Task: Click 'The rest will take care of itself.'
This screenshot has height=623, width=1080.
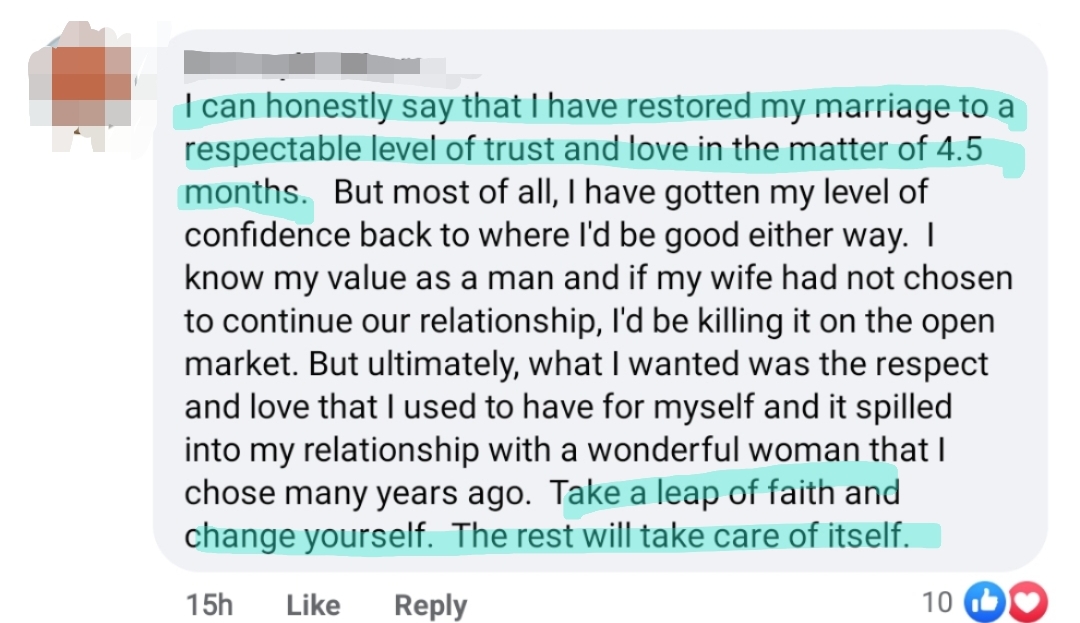Action: [680, 536]
